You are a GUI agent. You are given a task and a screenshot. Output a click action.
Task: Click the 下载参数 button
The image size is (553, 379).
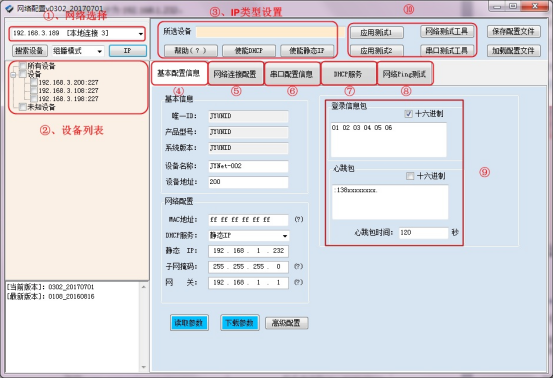240,323
